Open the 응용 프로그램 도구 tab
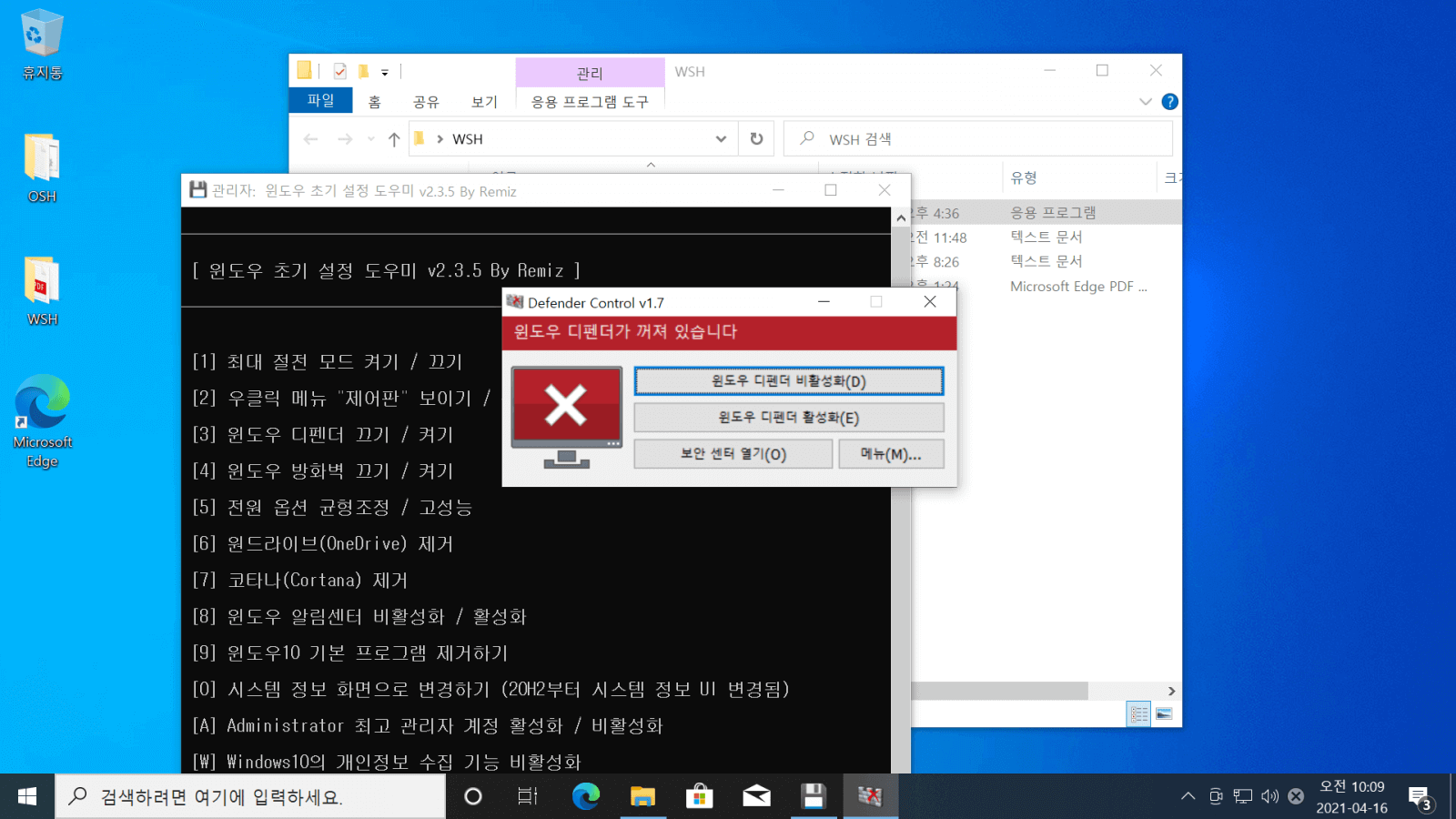The width and height of the screenshot is (1456, 819). tap(590, 102)
